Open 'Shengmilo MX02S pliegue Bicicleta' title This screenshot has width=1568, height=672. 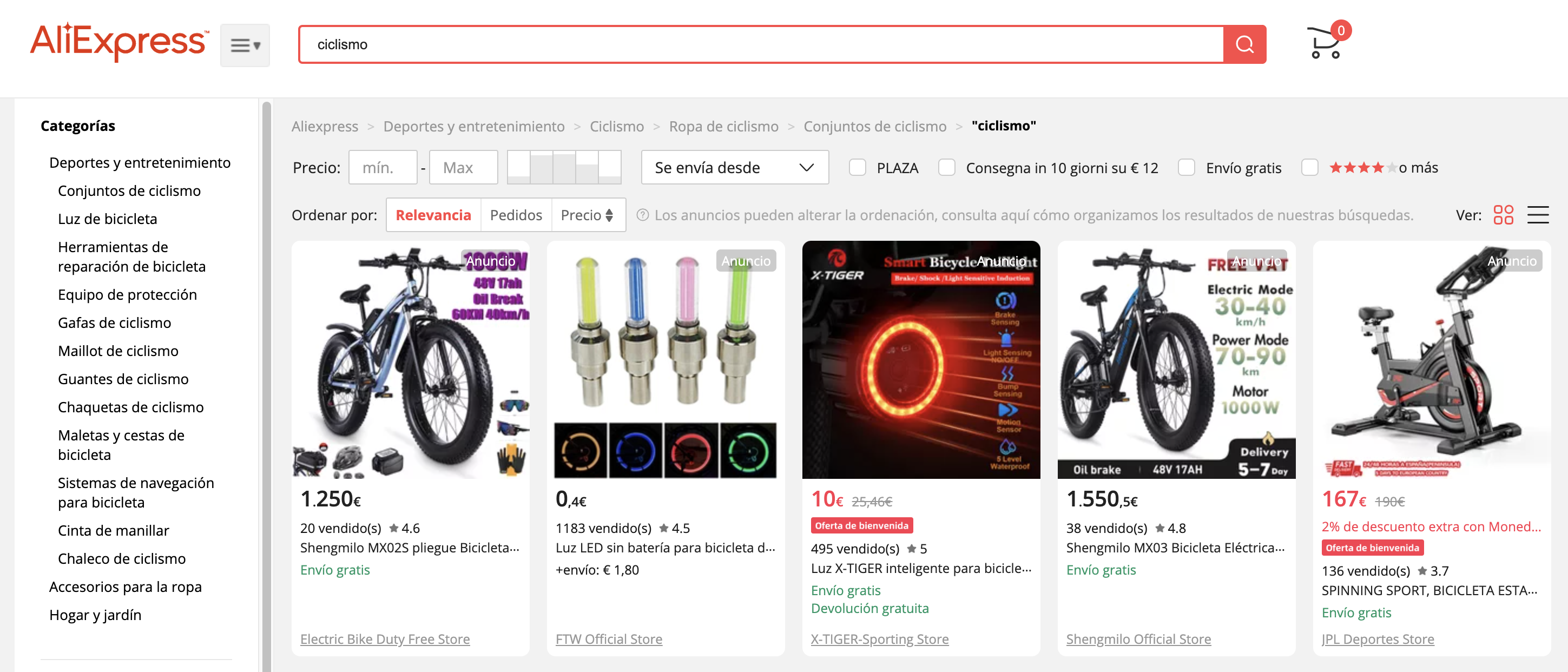tap(410, 548)
